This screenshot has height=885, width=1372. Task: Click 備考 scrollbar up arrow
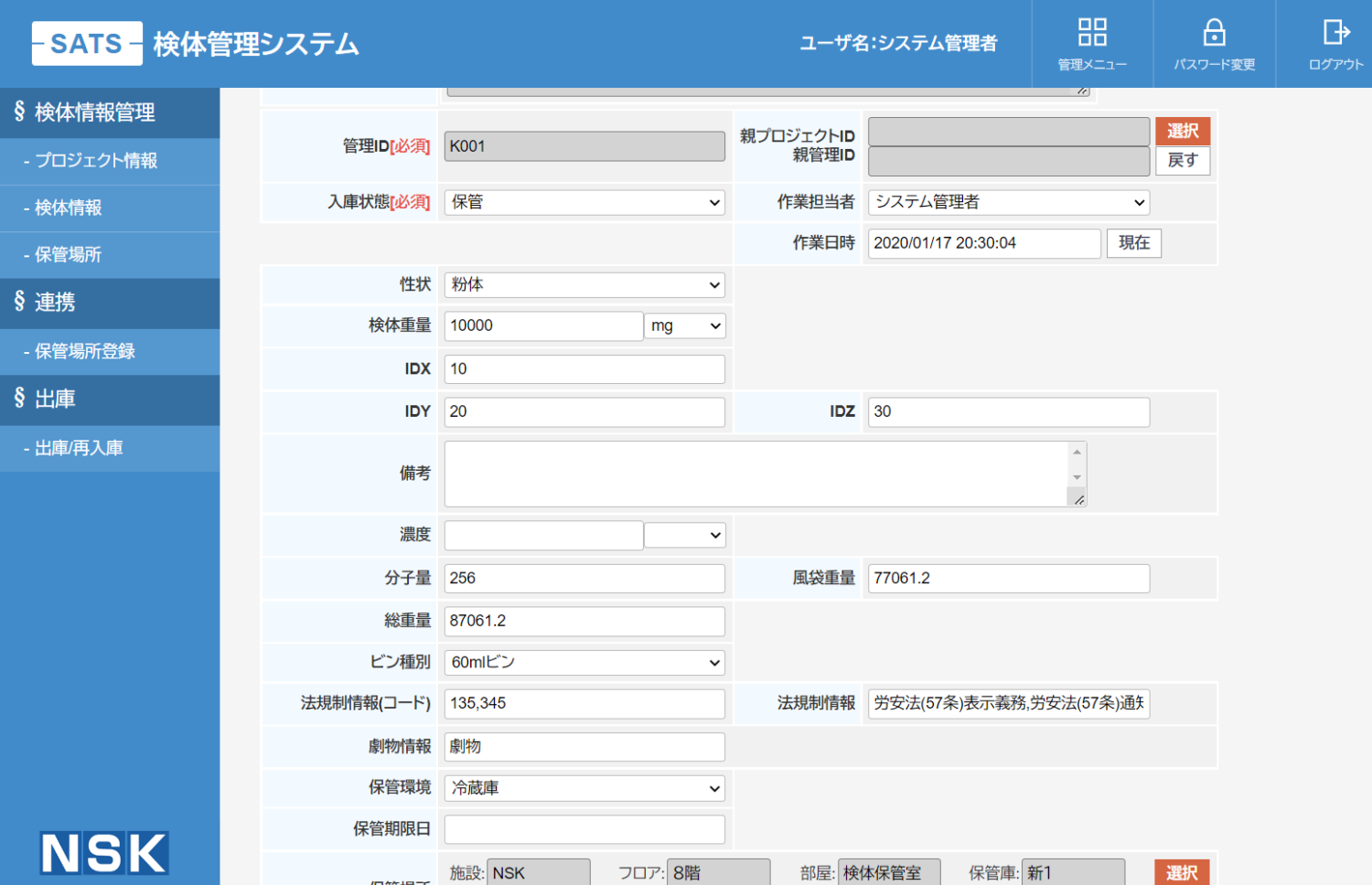(x=1077, y=452)
